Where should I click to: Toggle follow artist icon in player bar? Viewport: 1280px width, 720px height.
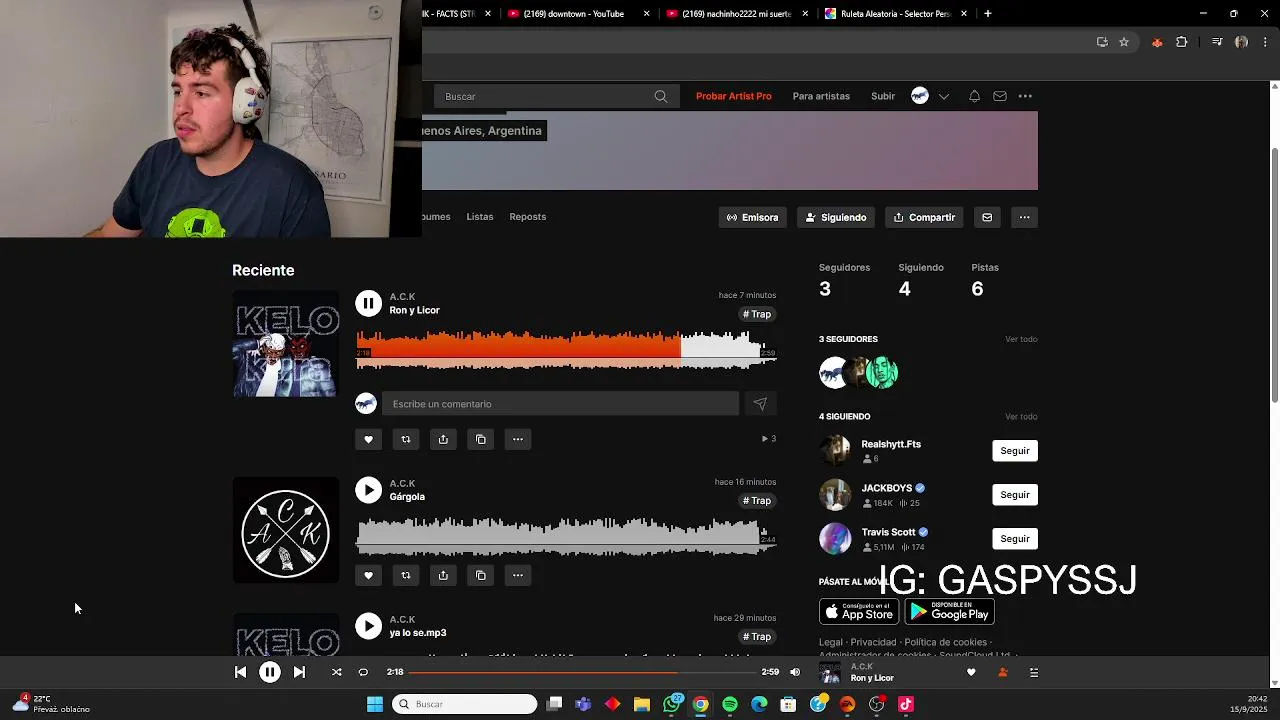tap(1002, 672)
